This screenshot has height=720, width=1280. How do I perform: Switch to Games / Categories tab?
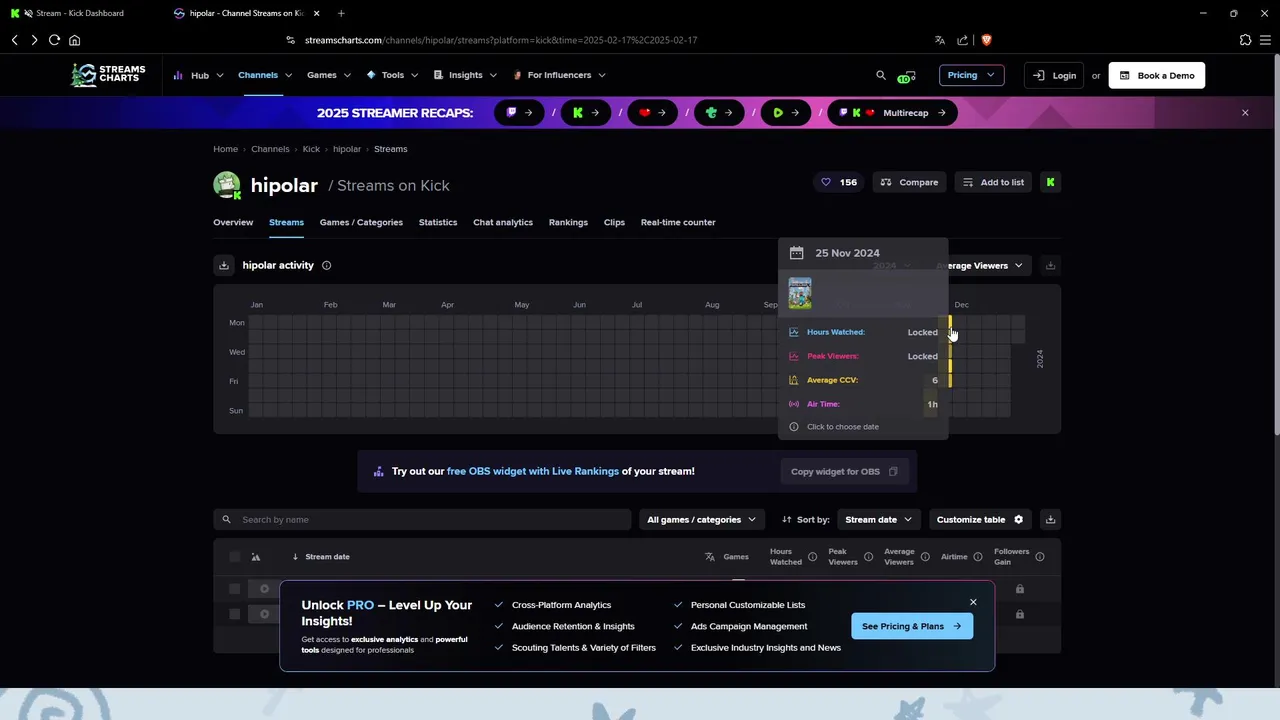(361, 222)
